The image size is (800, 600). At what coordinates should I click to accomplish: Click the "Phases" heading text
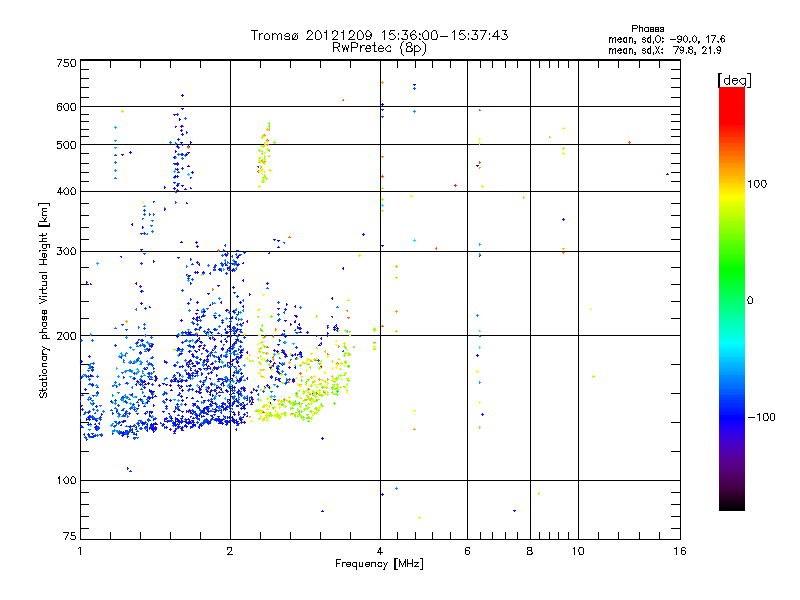point(647,29)
